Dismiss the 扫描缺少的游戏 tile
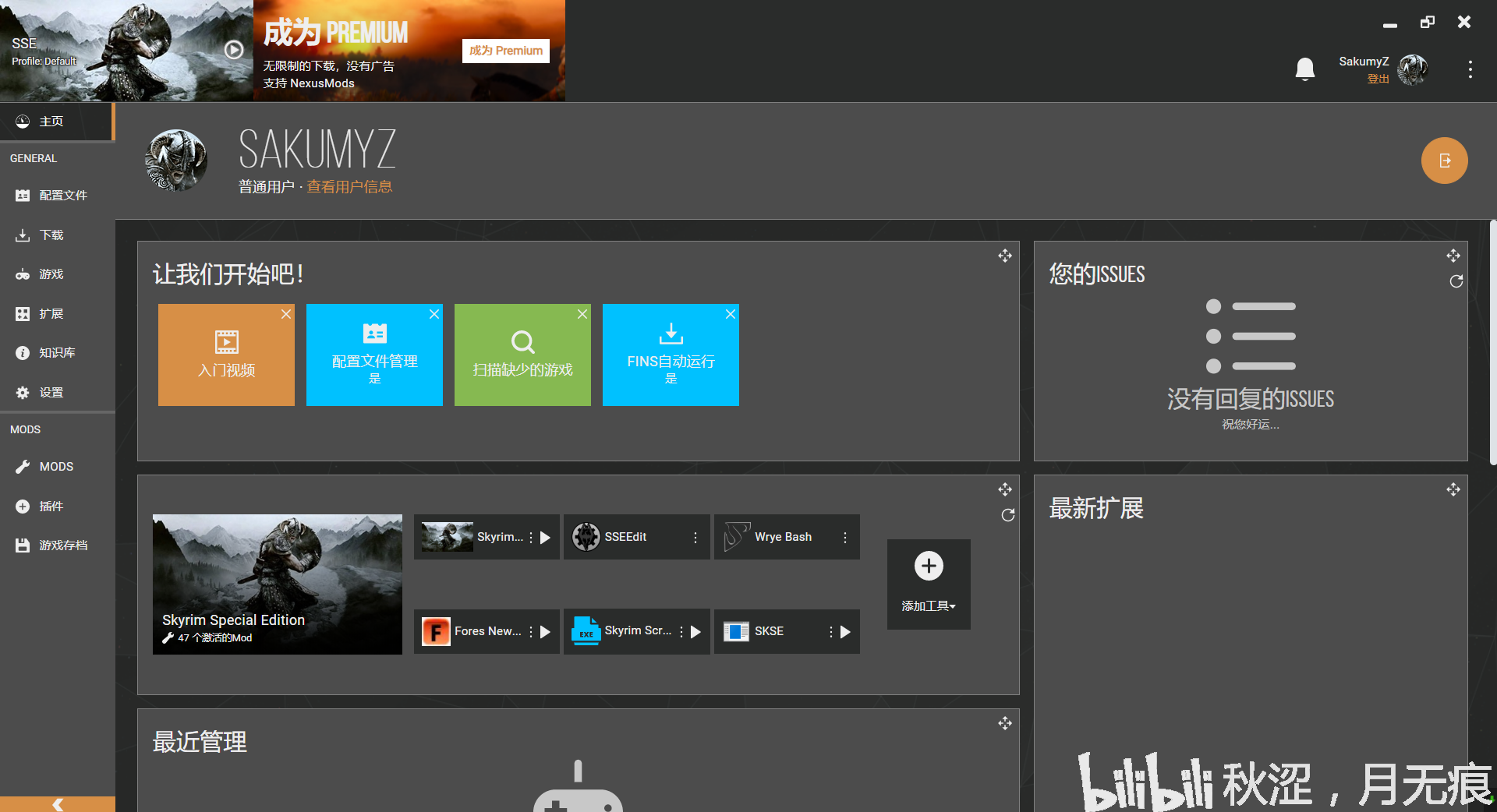 582,314
